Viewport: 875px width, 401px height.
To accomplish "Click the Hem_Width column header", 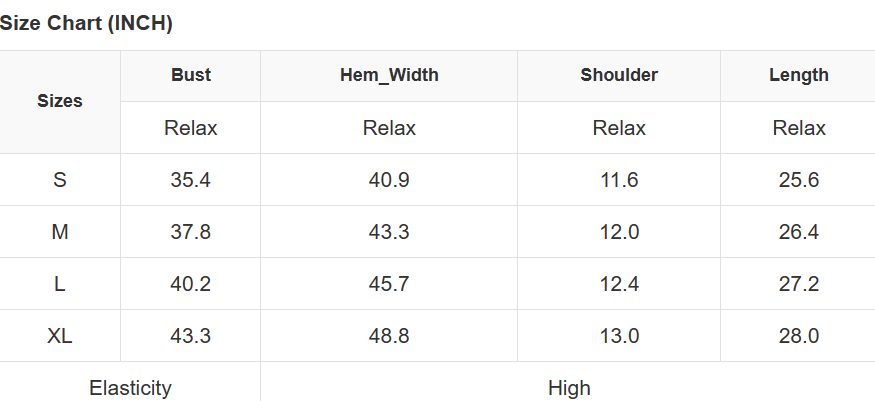I will (389, 75).
